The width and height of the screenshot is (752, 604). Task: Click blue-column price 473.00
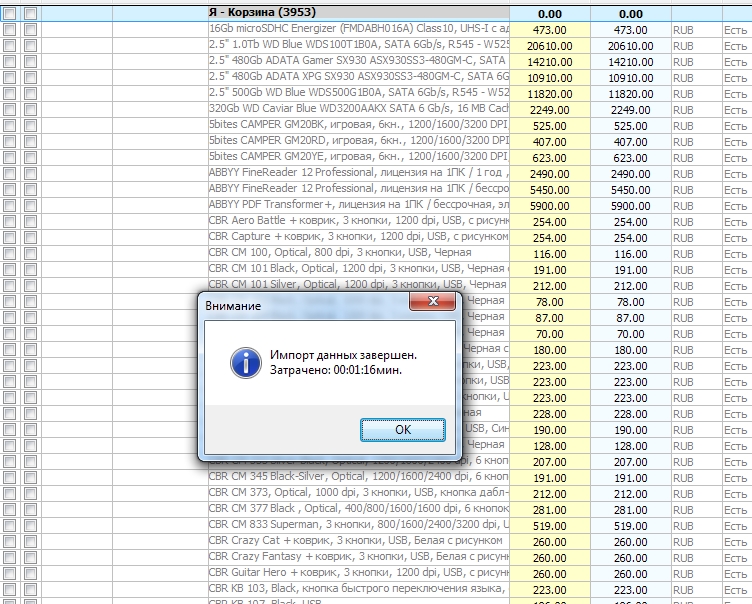(x=631, y=30)
